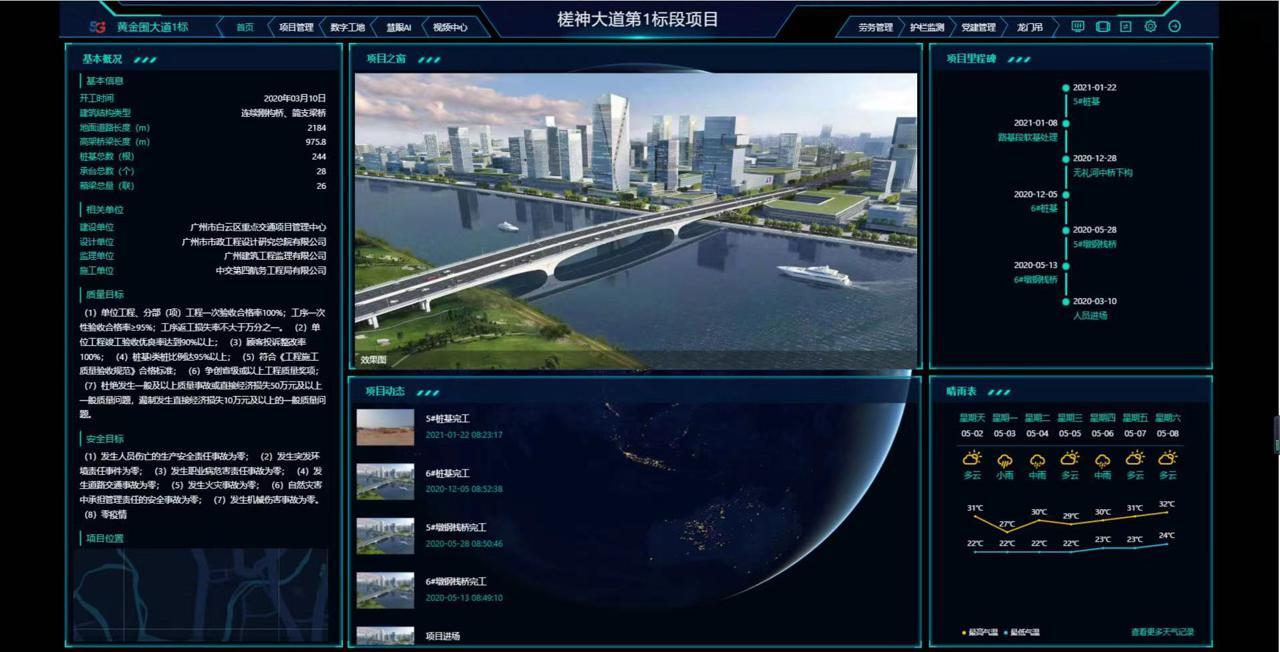The width and height of the screenshot is (1280, 652).
Task: Select the 2020-12-05 6#桩基 milestone dot
Action: [x=1066, y=195]
